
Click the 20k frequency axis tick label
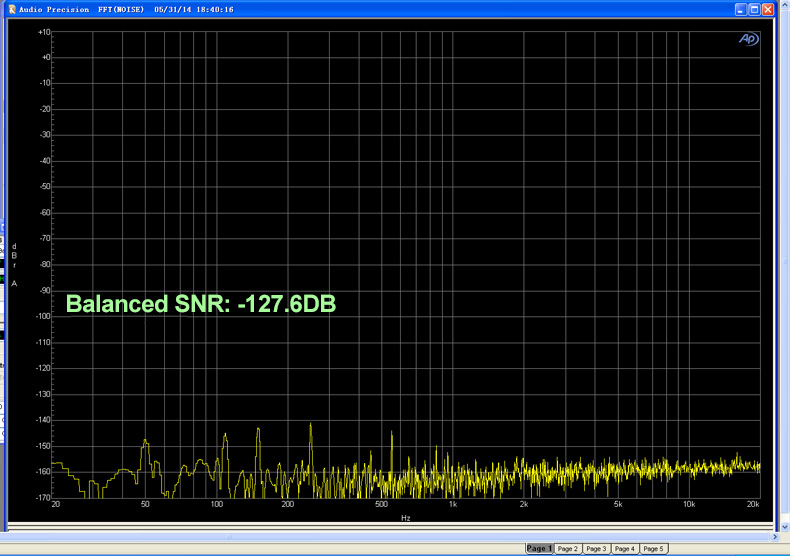pos(754,505)
